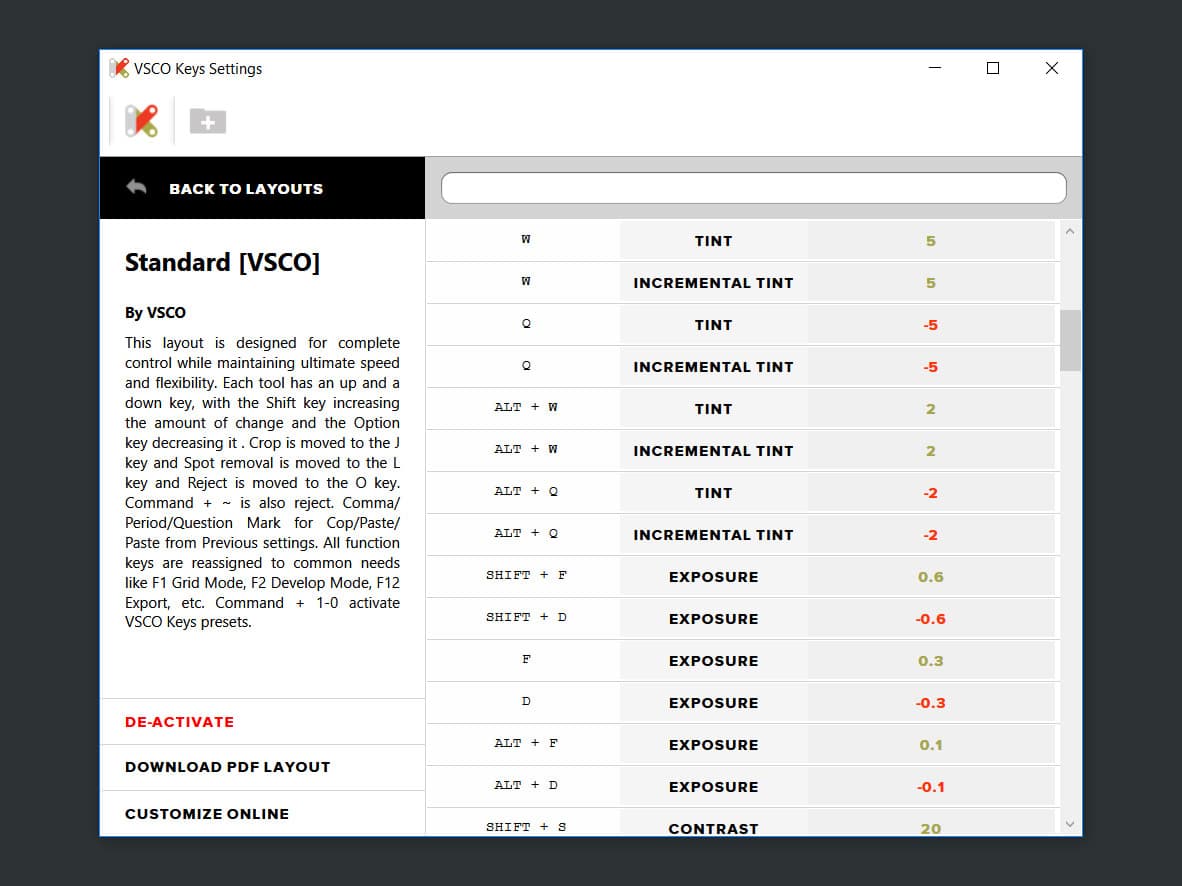Open Customize Online link

(x=207, y=814)
